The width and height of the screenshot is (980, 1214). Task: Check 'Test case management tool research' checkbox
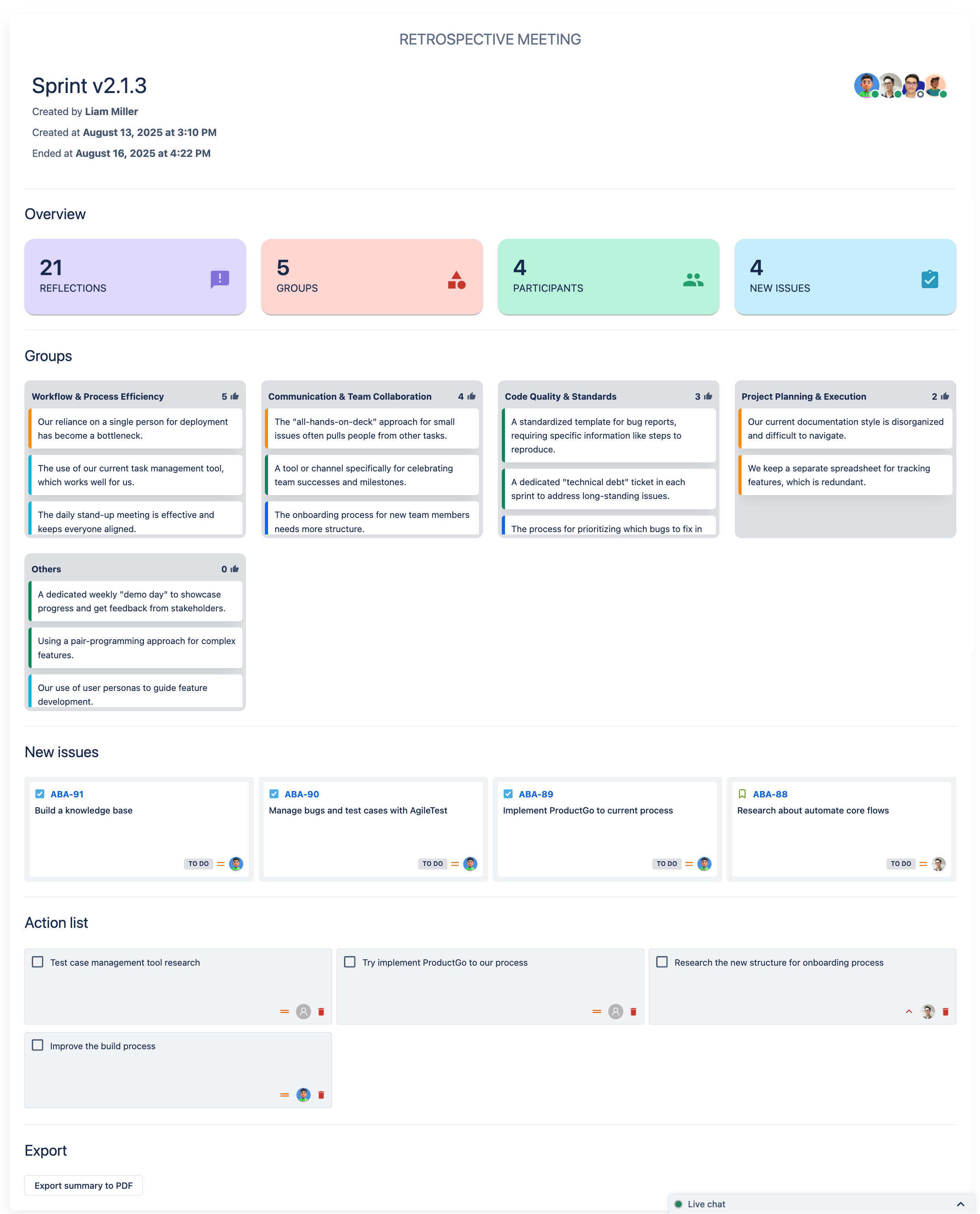pos(38,962)
